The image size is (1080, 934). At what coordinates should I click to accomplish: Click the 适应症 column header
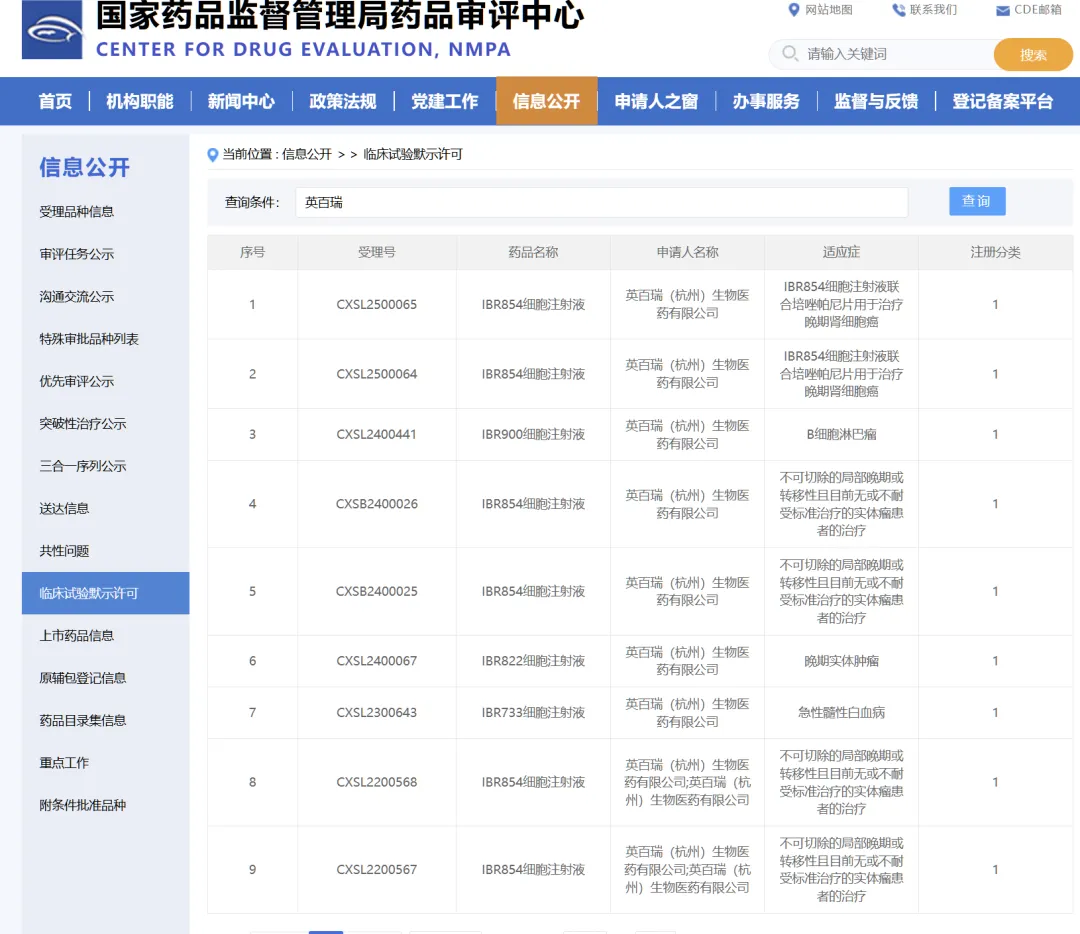tap(841, 252)
